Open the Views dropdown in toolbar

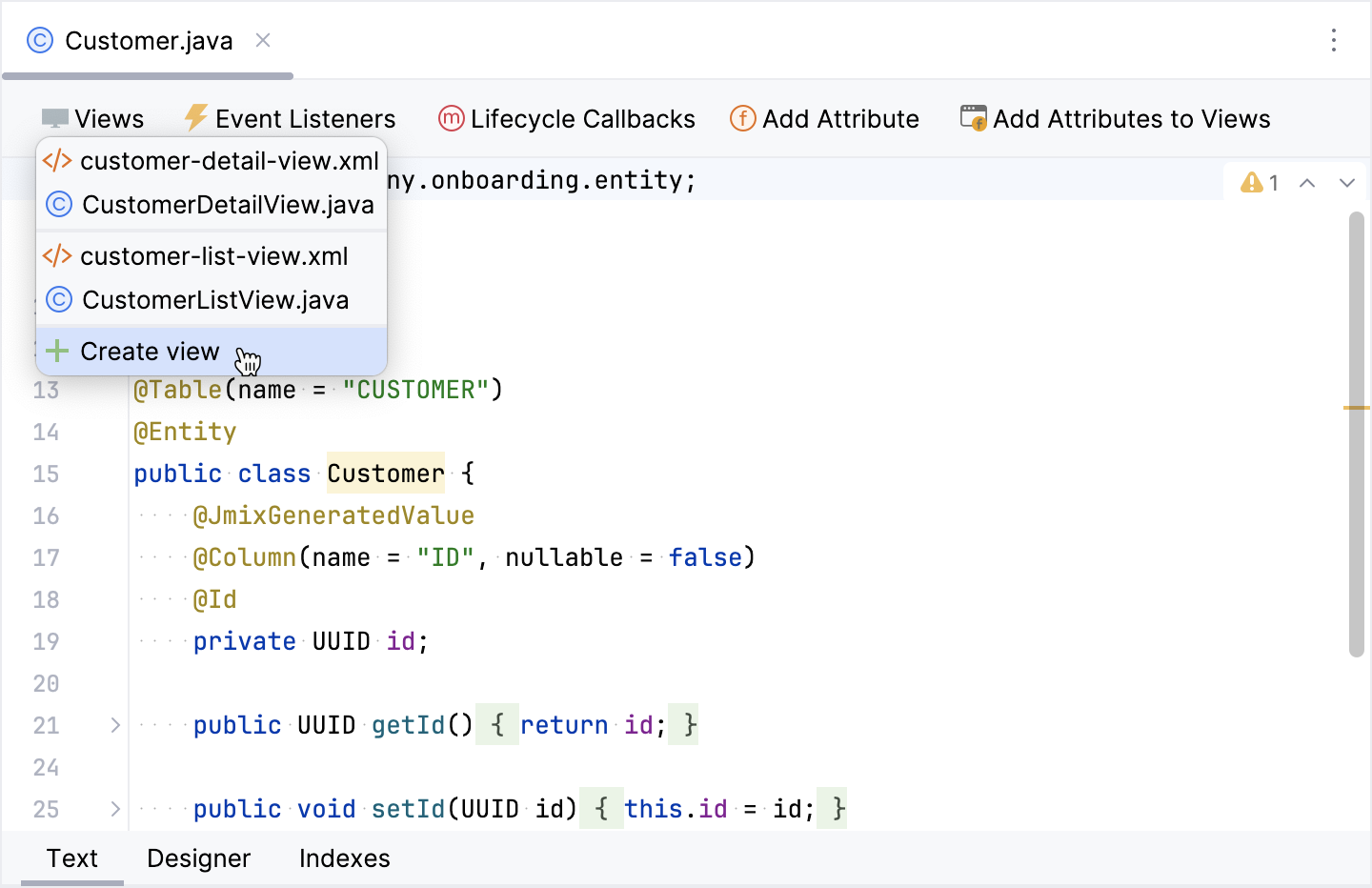tap(93, 119)
